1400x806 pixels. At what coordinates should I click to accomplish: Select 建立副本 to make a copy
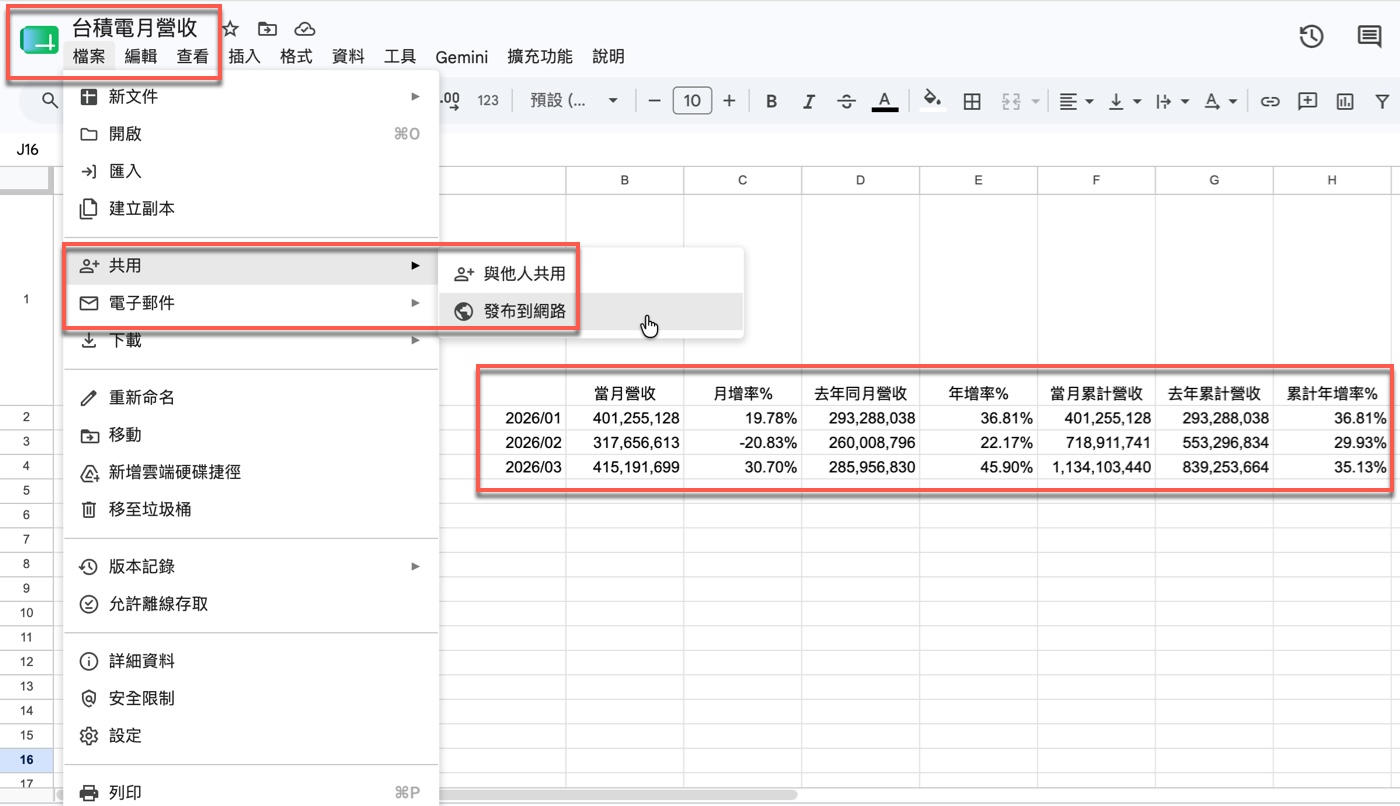click(251, 209)
